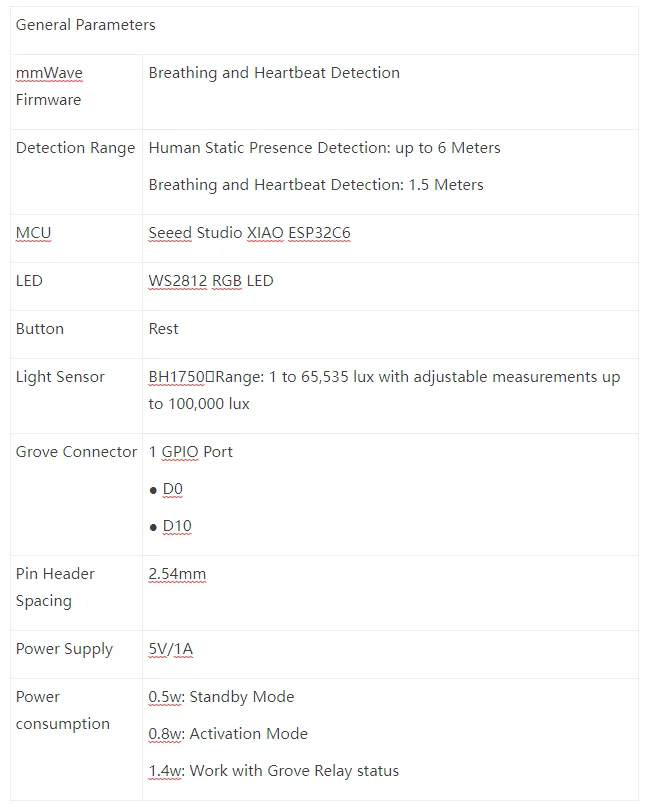Click the 2.54mm pin spacing value
Screen dimensions: 651x810
pyautogui.click(x=177, y=574)
